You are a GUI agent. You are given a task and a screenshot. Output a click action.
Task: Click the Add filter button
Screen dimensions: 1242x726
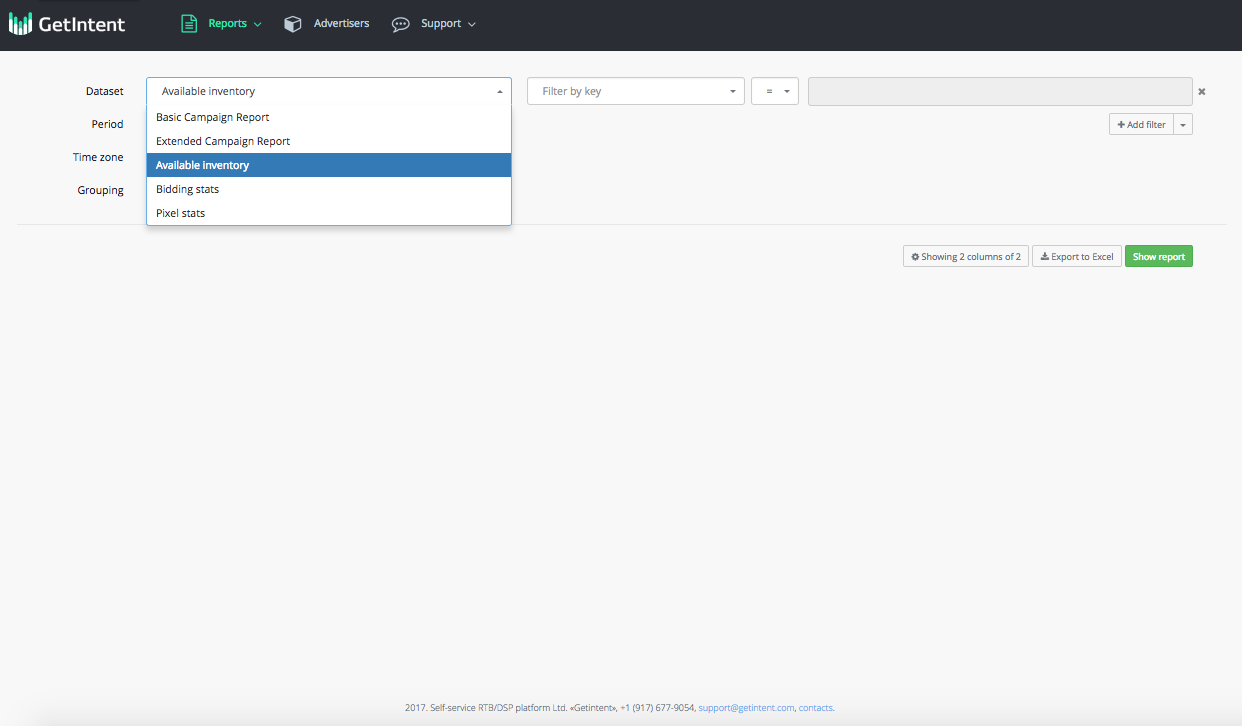[1141, 124]
